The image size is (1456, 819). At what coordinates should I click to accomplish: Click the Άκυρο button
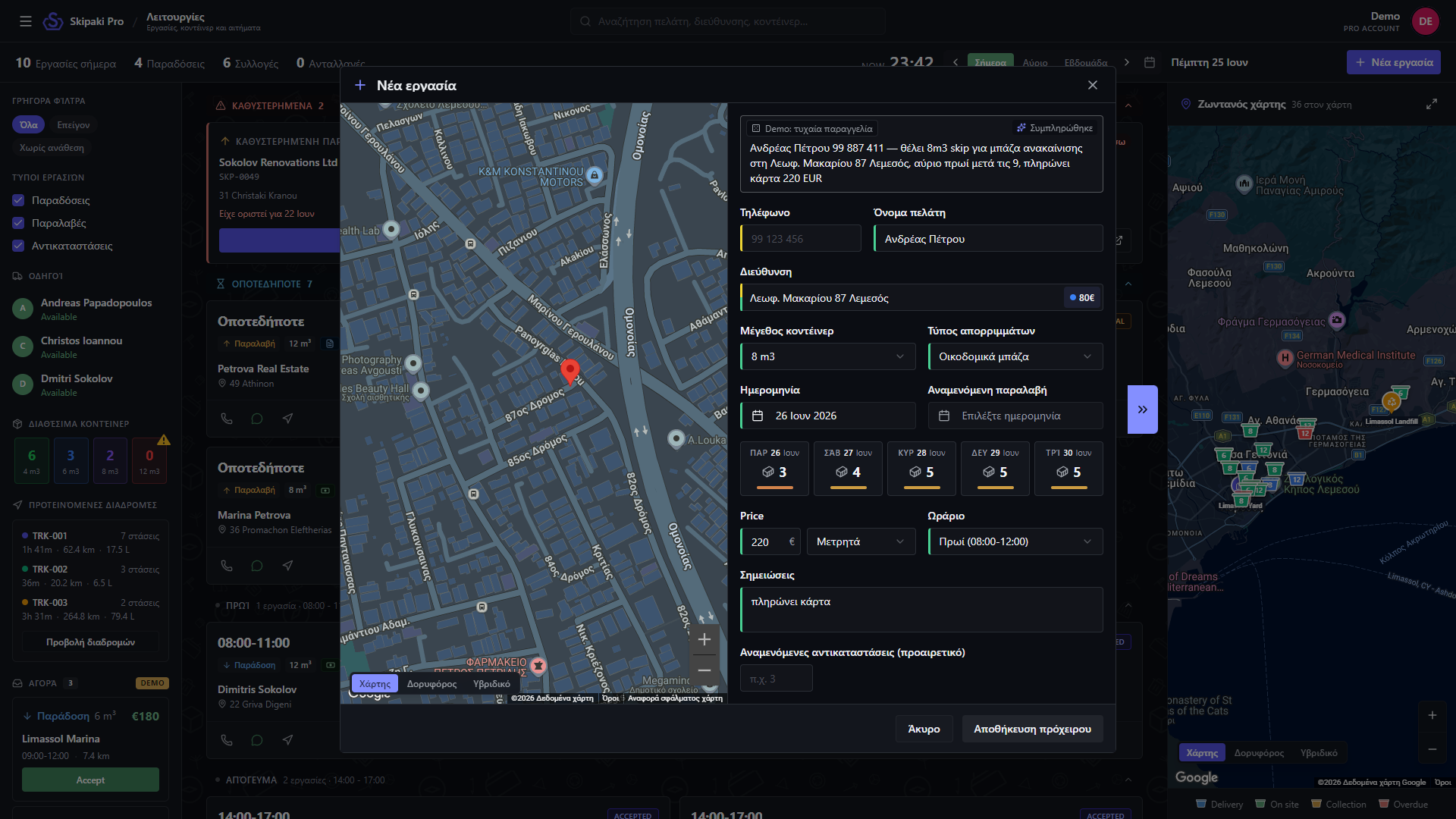pyautogui.click(x=924, y=729)
